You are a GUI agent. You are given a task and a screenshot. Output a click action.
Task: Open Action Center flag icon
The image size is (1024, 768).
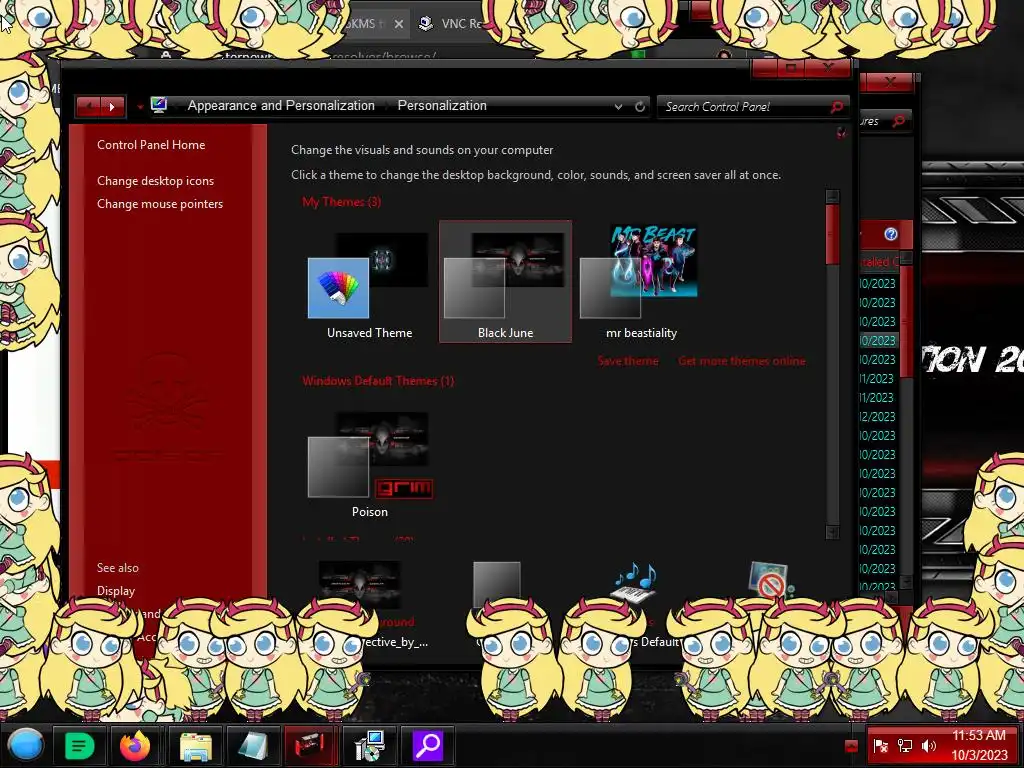click(880, 746)
